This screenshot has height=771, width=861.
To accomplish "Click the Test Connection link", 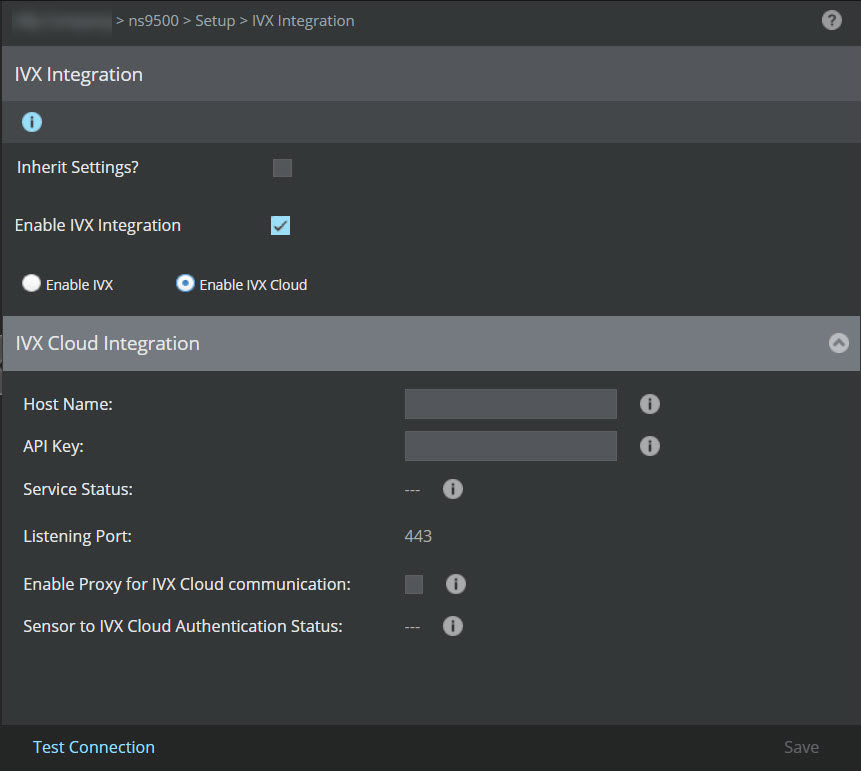I will point(94,747).
